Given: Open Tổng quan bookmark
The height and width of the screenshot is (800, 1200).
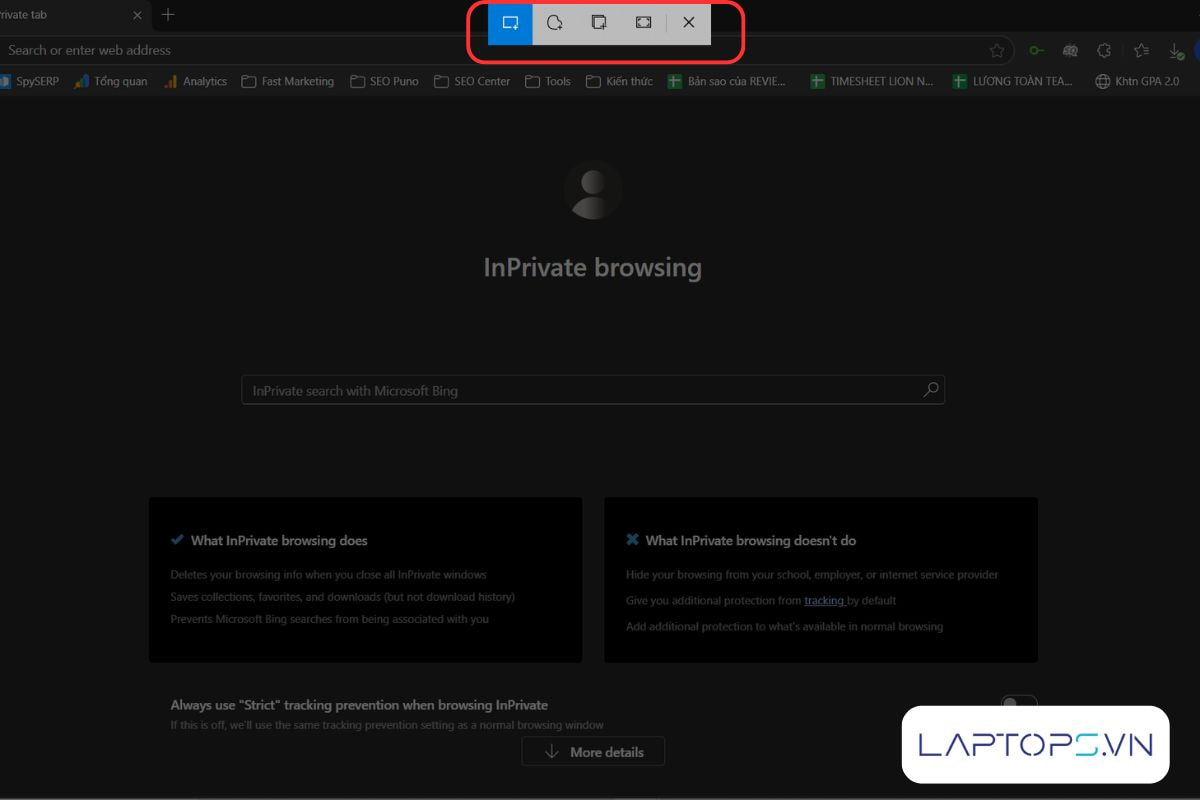Looking at the screenshot, I should coord(111,81).
